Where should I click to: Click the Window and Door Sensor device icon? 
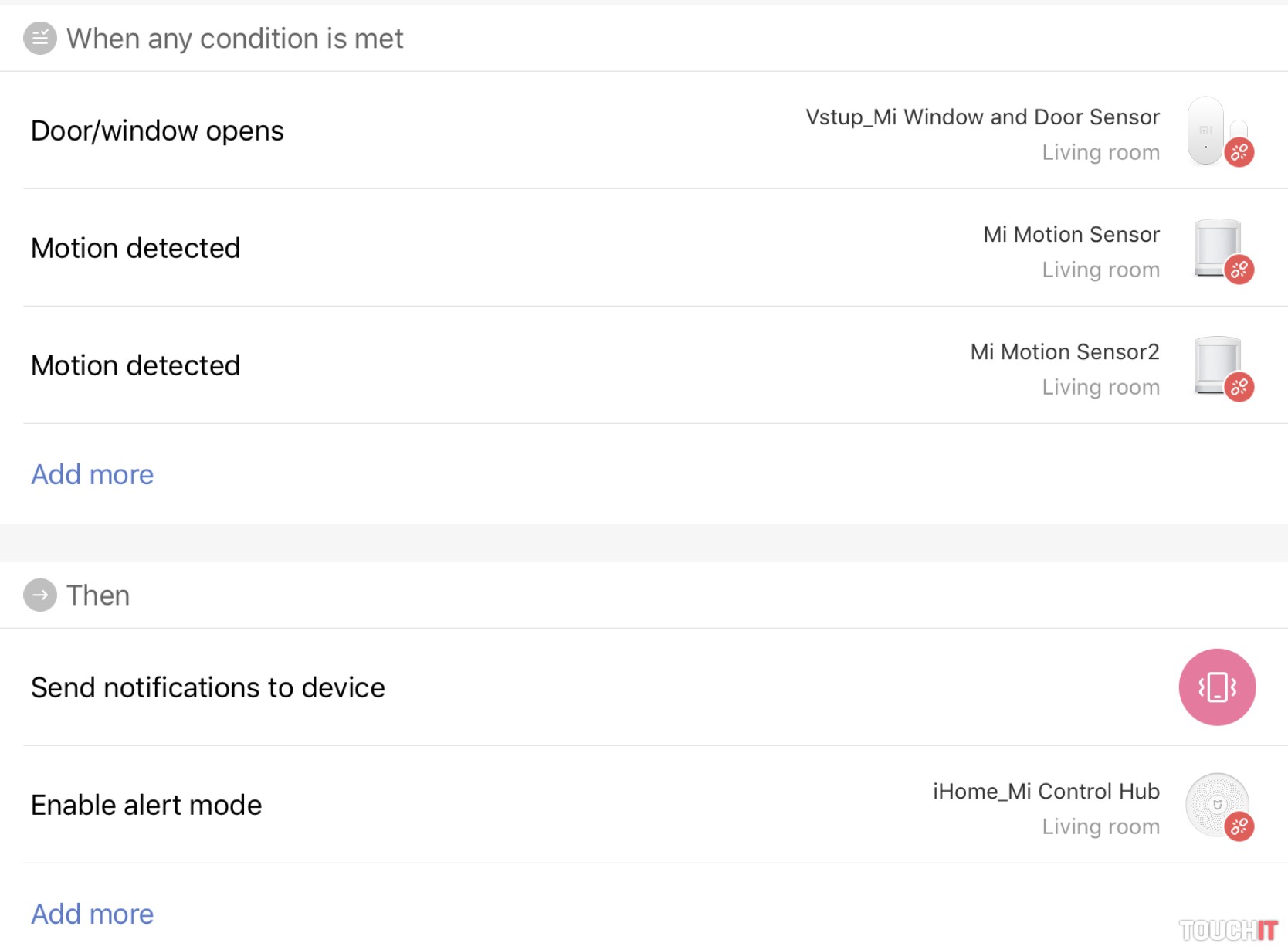(x=1218, y=131)
